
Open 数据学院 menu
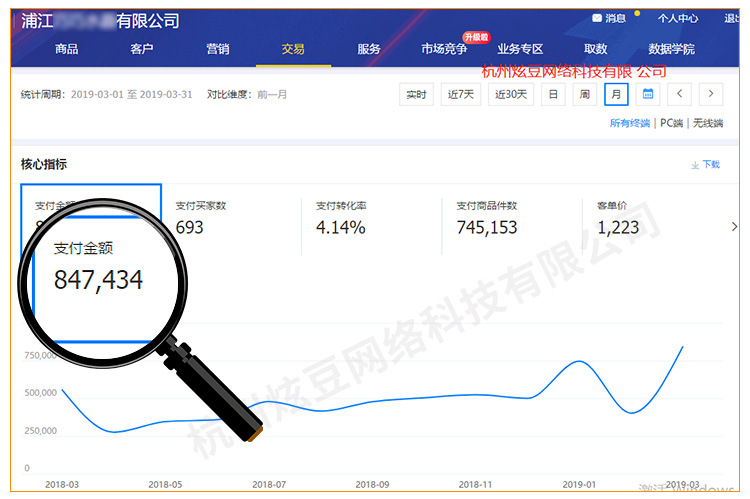pos(671,49)
